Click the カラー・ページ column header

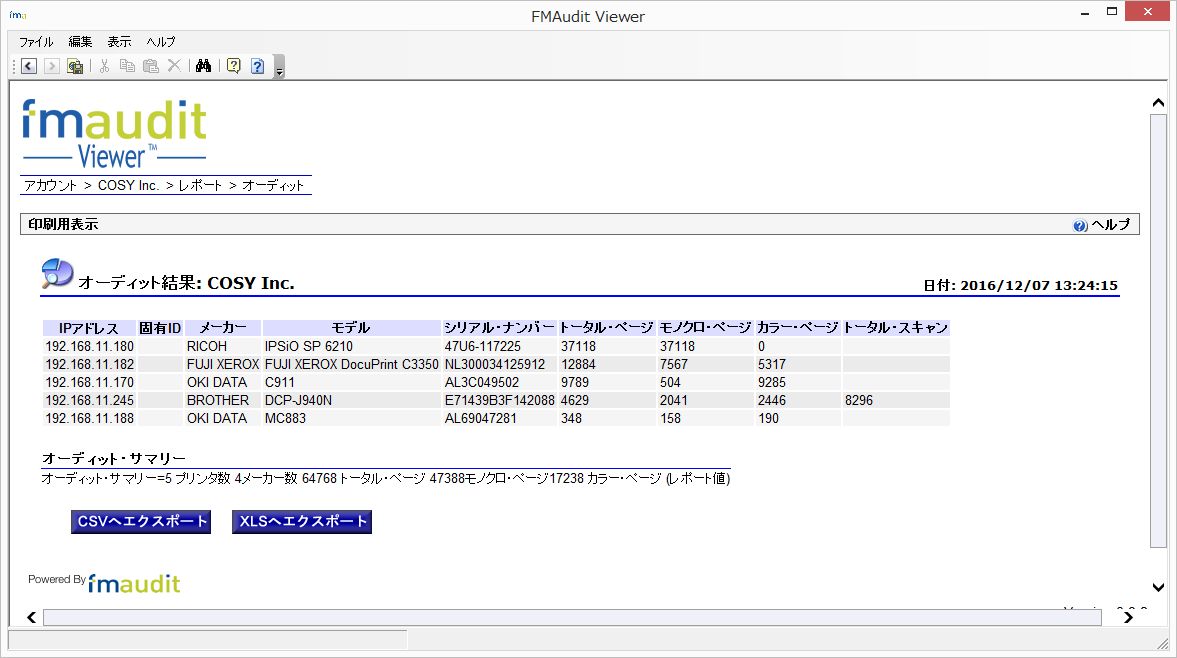click(798, 328)
